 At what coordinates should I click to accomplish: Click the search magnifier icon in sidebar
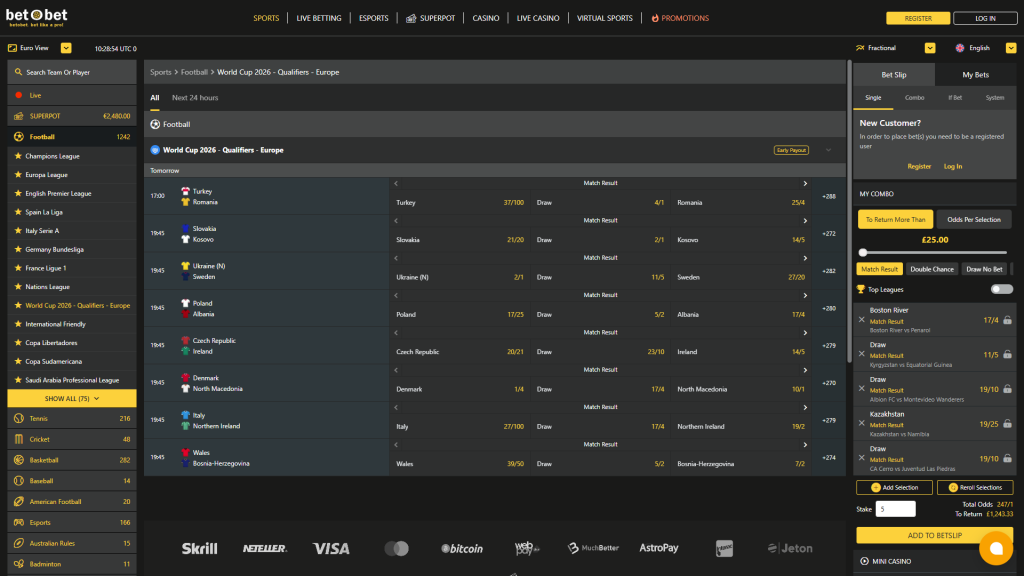click(x=18, y=72)
